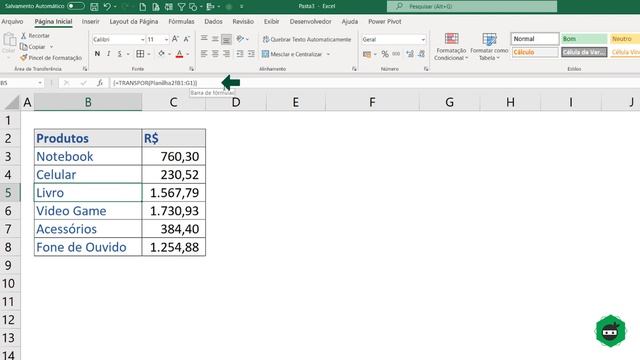Open the Geral number format dropdown
The width and height of the screenshot is (640, 360).
[423, 40]
